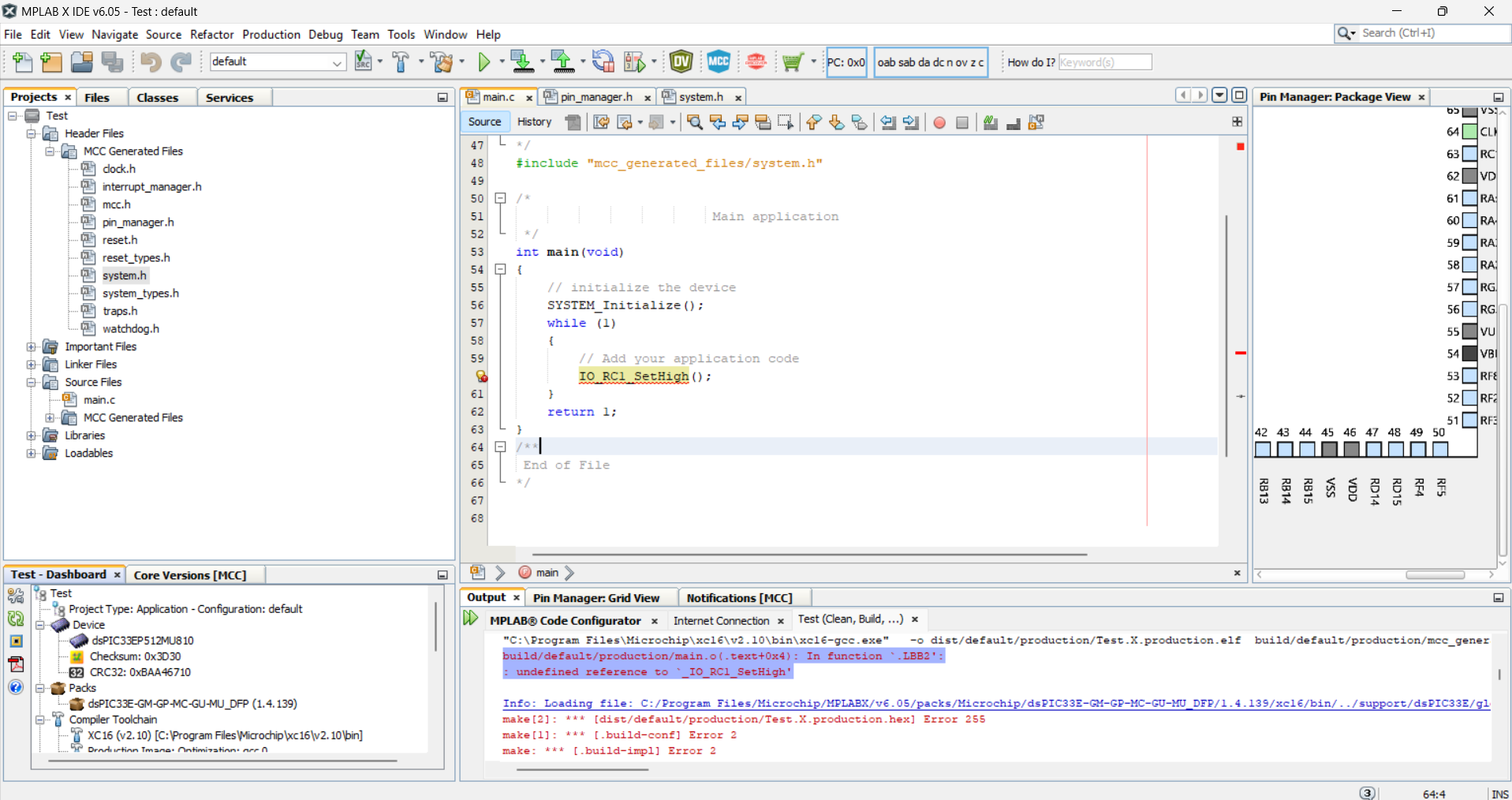The image size is (1512, 800).
Task: Toggle pin 42 RB13 box in Package View
Action: tap(1263, 450)
